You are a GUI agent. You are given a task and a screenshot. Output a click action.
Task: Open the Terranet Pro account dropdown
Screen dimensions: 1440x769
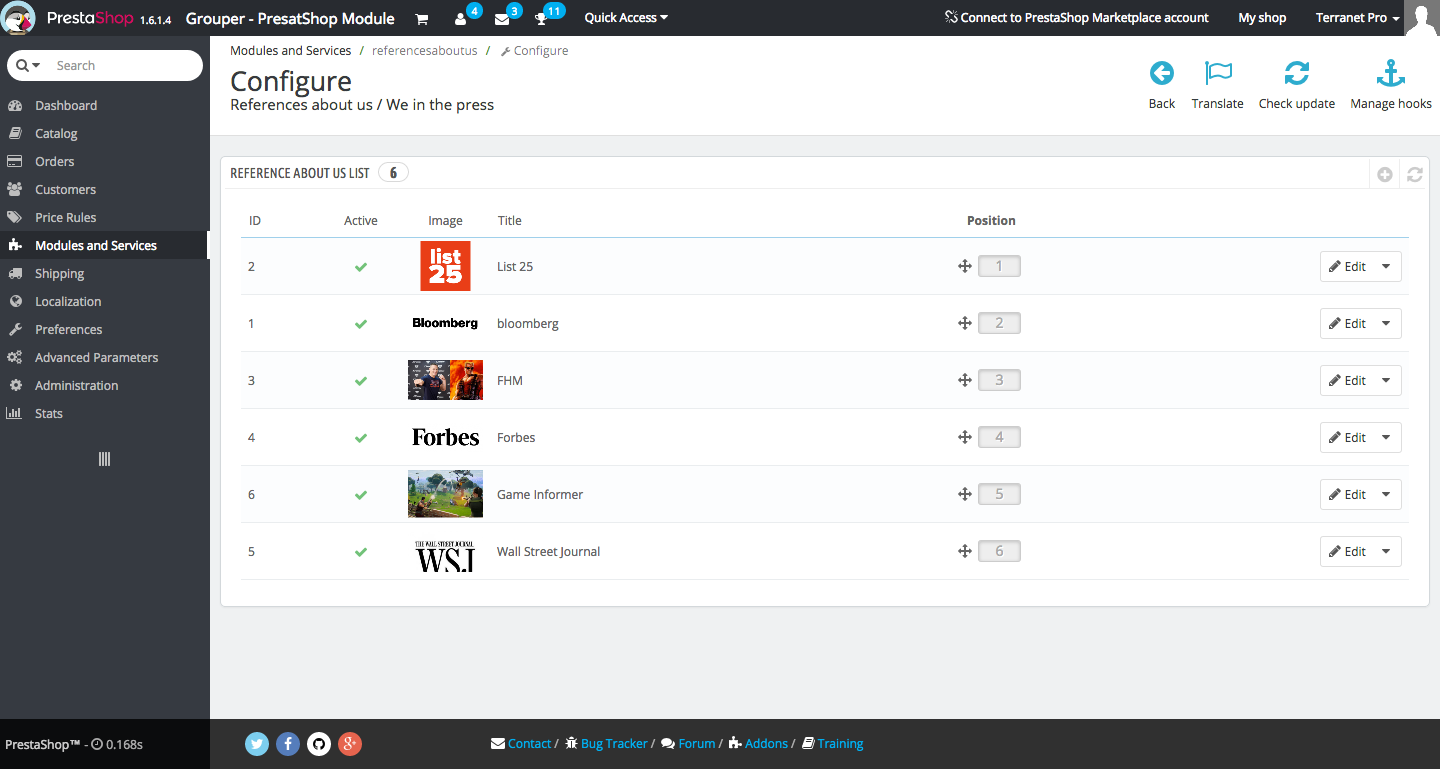point(1357,18)
